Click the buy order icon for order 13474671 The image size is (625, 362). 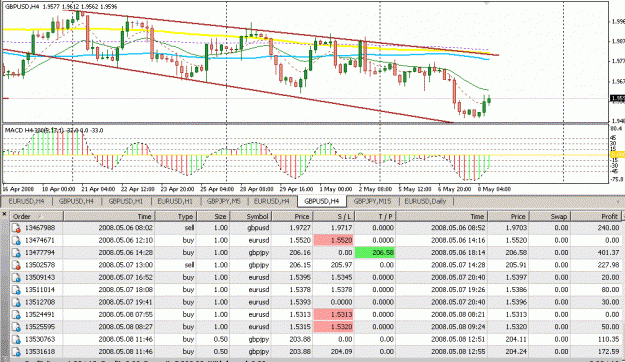(x=16, y=240)
